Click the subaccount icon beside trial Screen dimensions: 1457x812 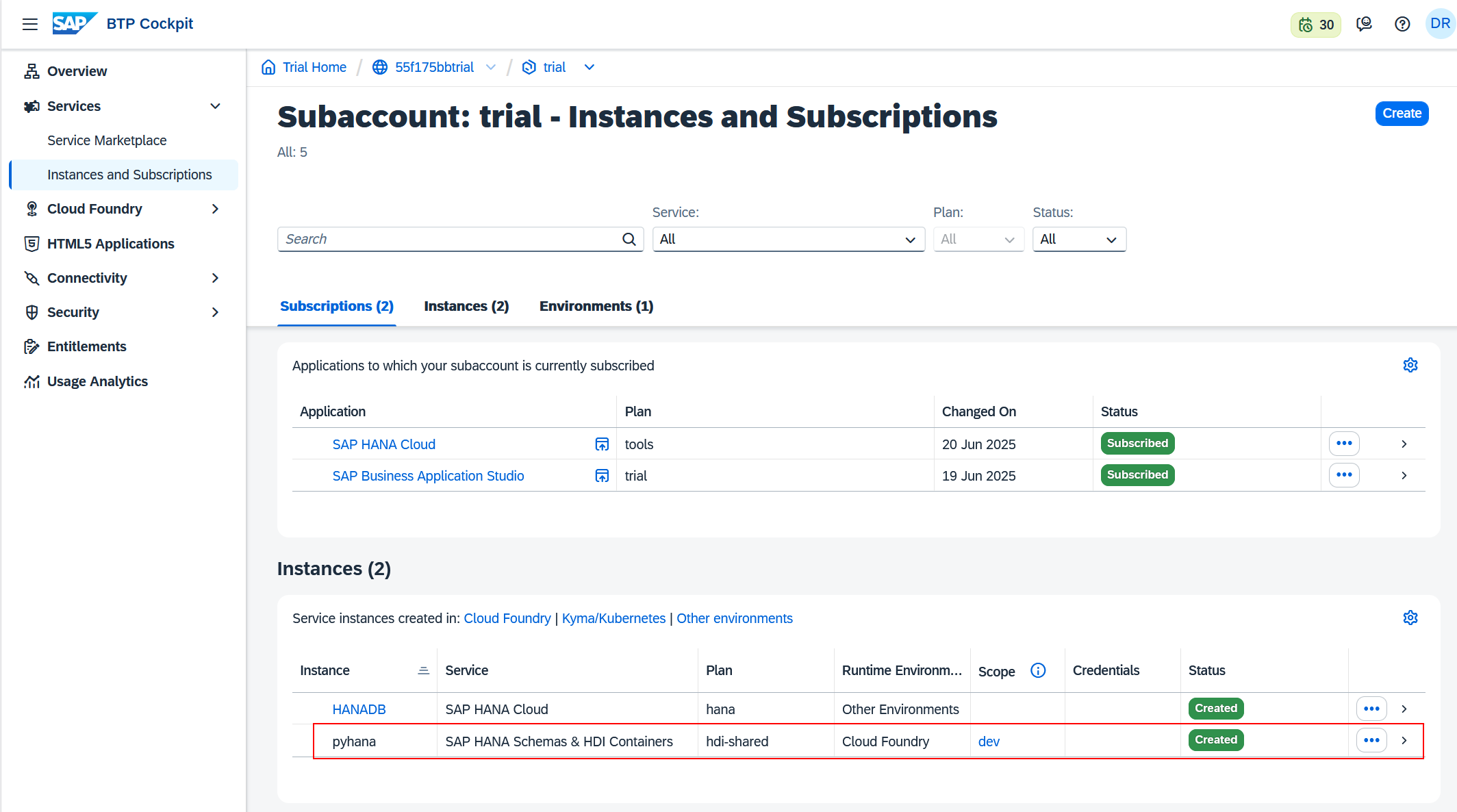[x=529, y=67]
